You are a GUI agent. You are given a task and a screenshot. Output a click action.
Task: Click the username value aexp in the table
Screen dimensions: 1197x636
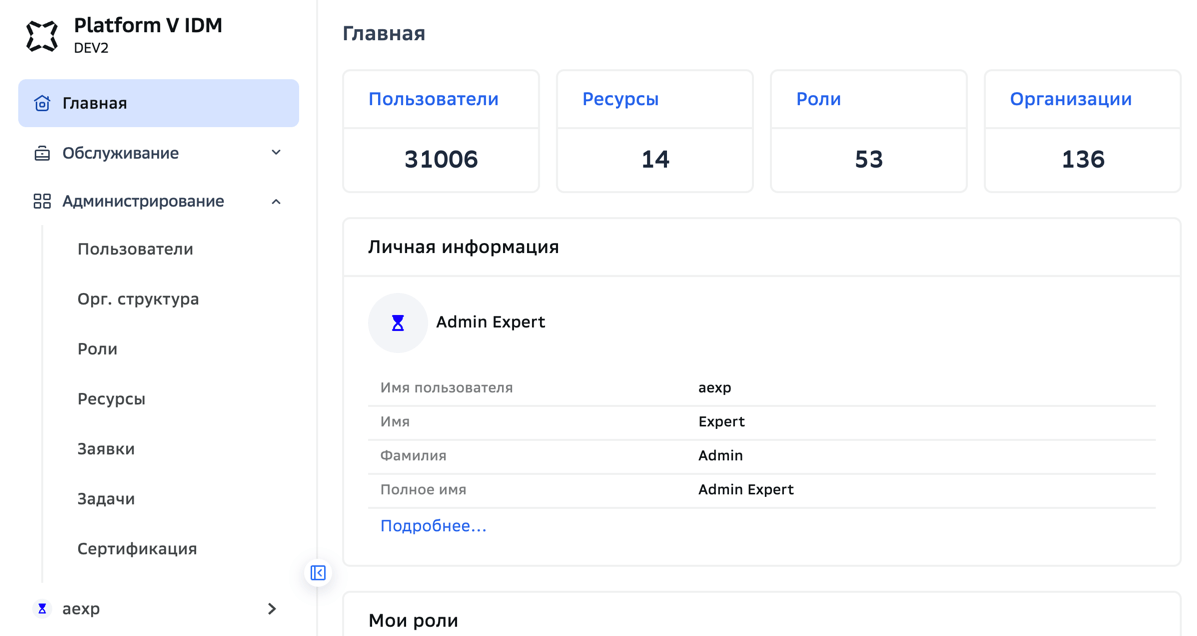[x=715, y=388]
